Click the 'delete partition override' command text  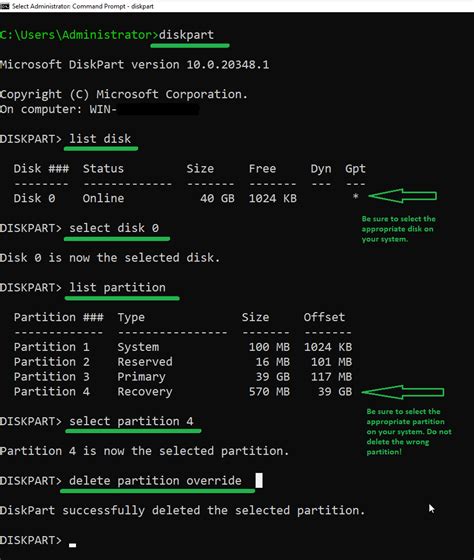click(155, 481)
